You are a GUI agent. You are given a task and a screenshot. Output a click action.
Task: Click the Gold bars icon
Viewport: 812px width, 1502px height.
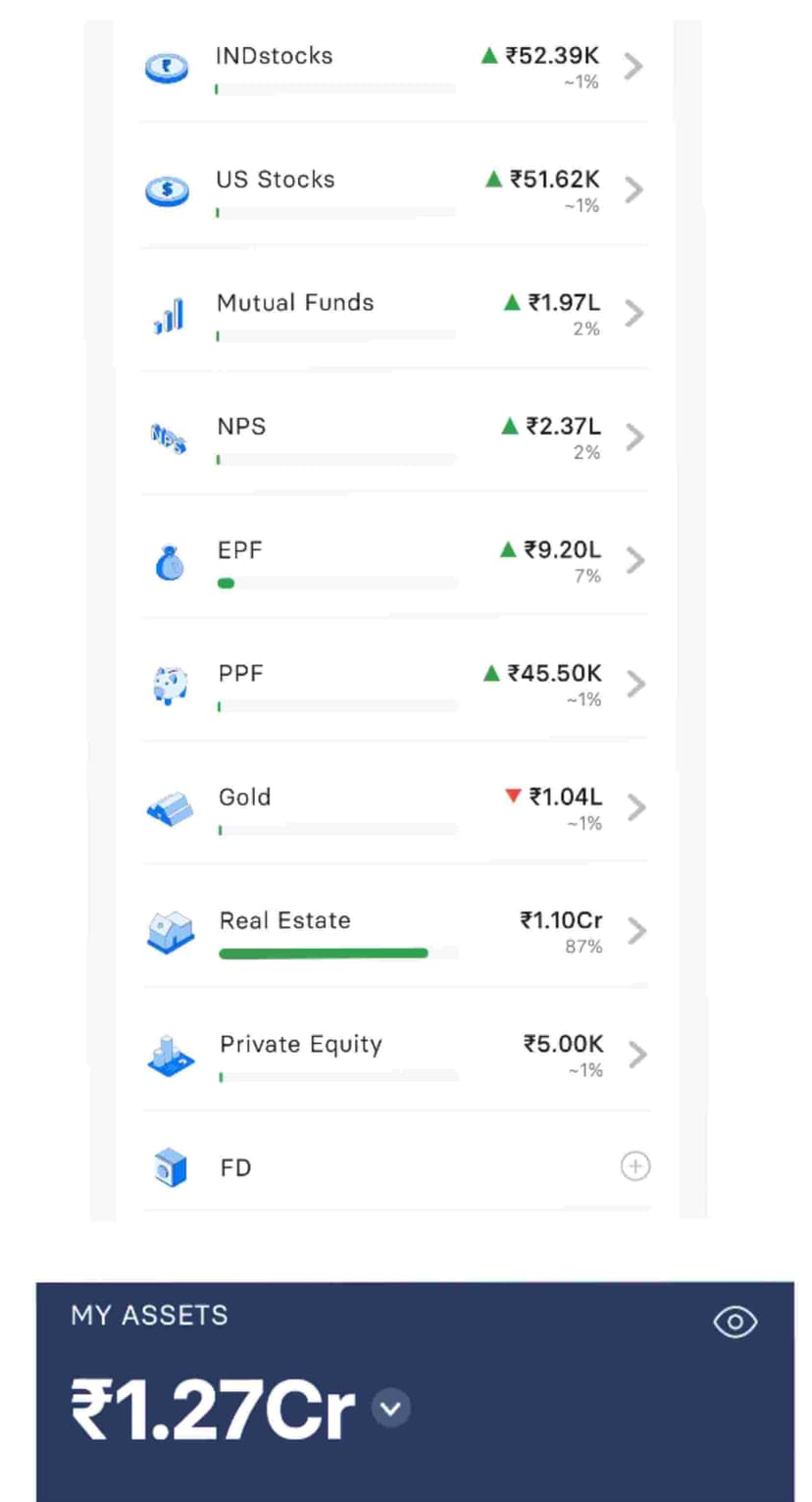[x=170, y=809]
